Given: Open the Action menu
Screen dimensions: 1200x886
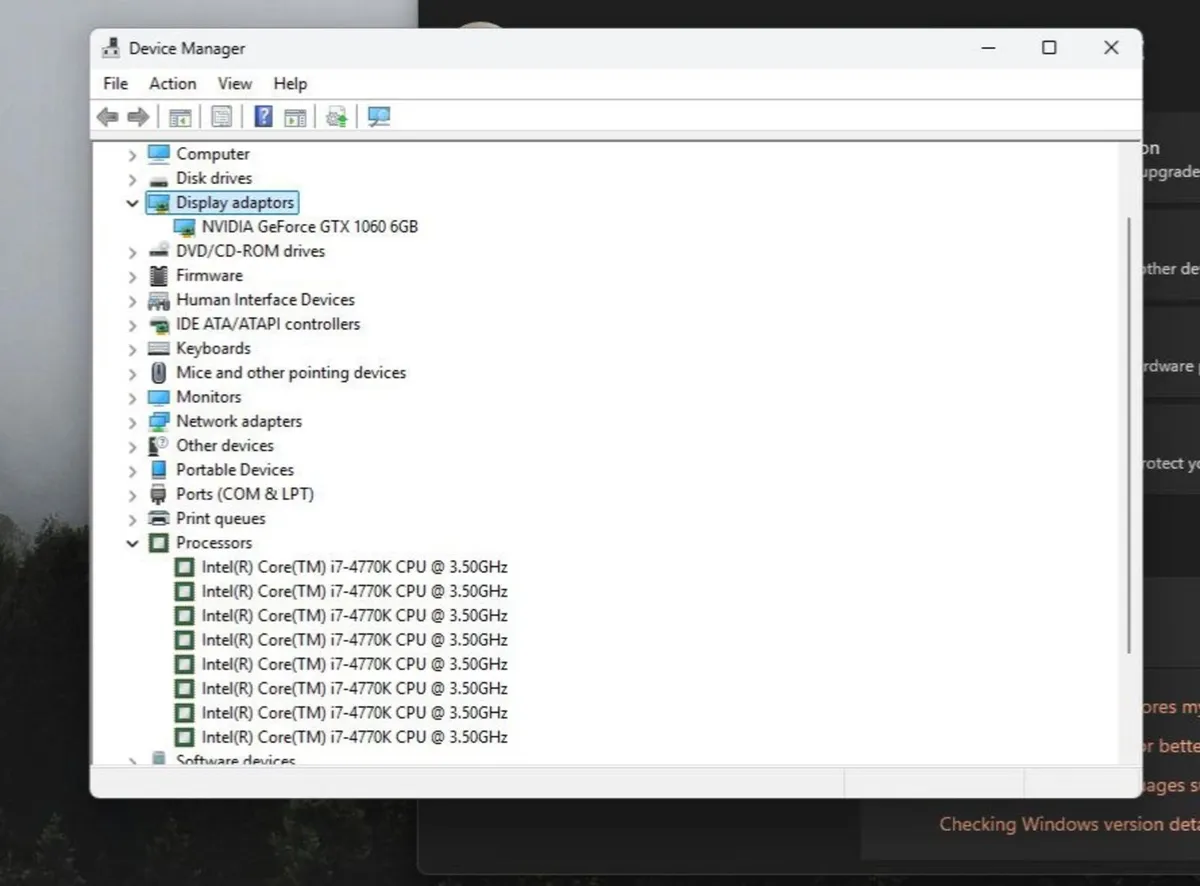Looking at the screenshot, I should tap(172, 84).
